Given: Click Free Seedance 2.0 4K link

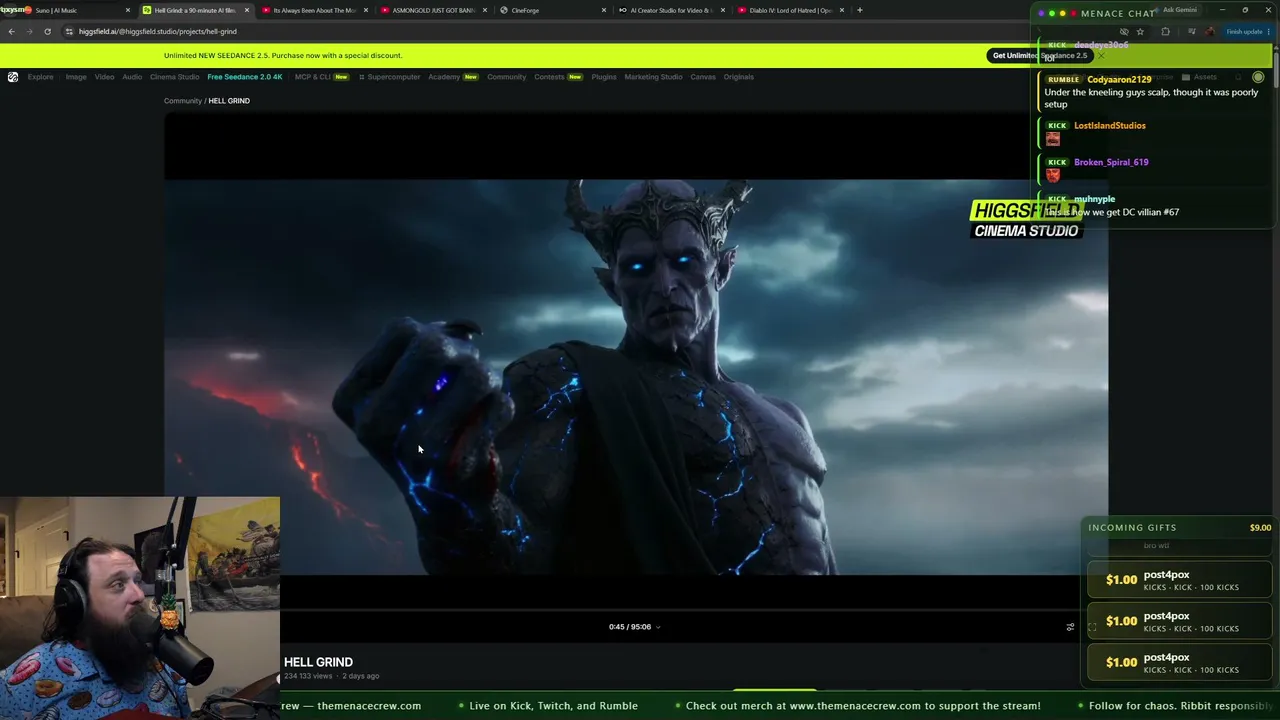Looking at the screenshot, I should (x=245, y=77).
